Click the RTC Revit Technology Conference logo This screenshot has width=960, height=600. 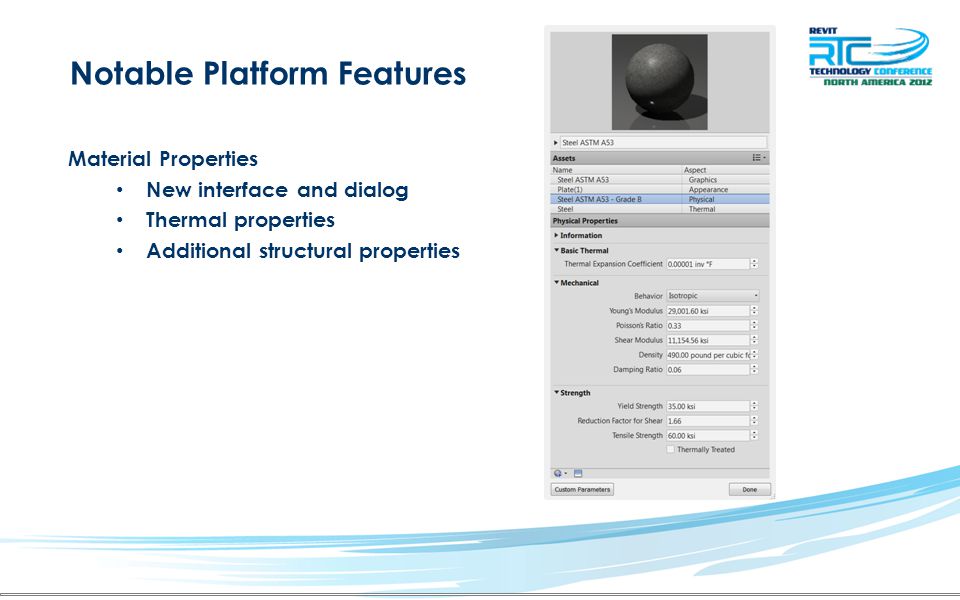point(870,56)
